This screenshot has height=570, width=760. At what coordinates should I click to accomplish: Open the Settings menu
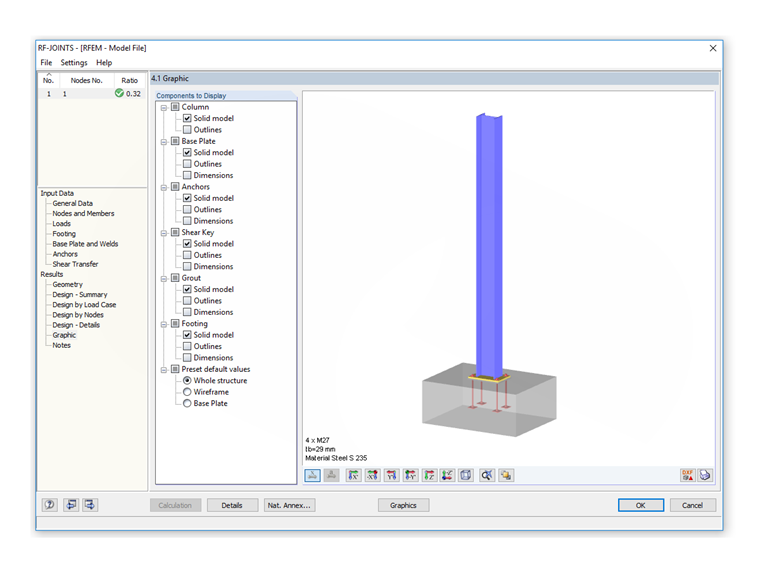74,63
